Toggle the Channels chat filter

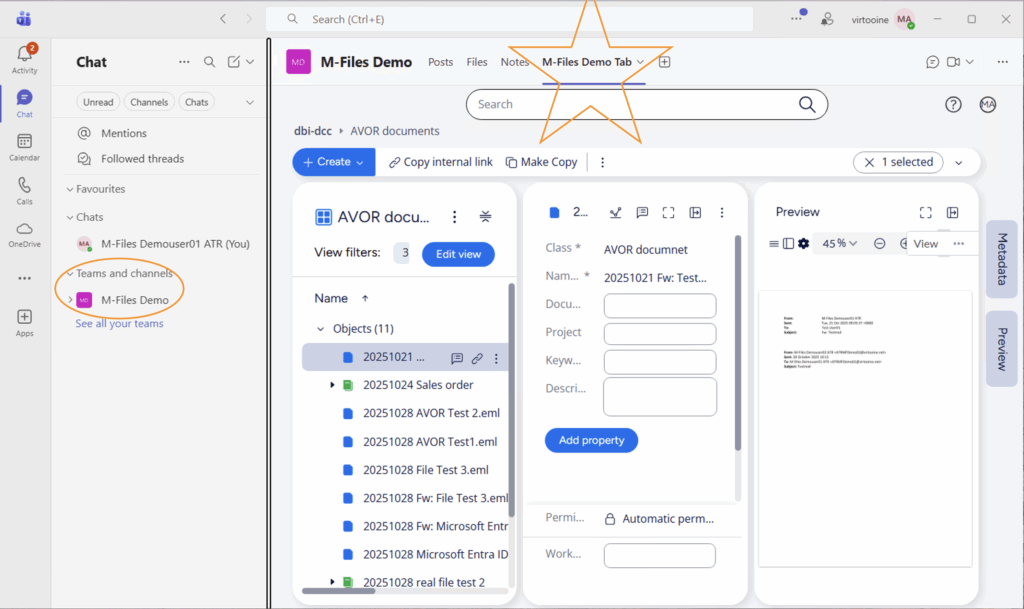pyautogui.click(x=150, y=102)
